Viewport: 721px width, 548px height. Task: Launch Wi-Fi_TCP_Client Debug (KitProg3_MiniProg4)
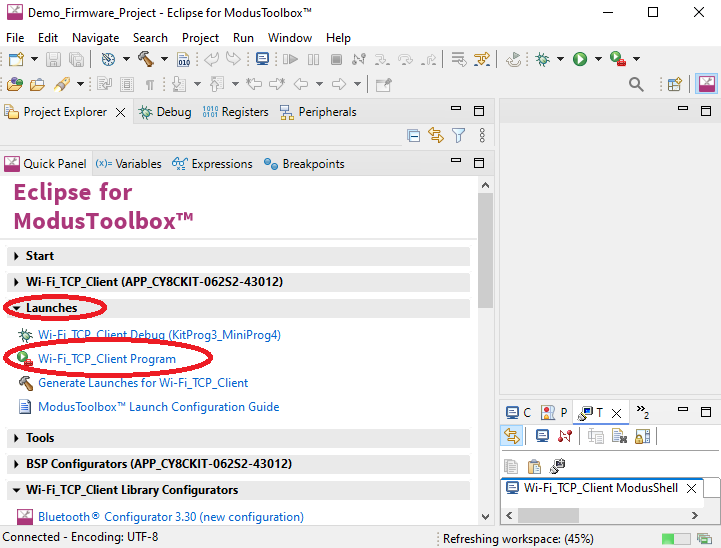[159, 335]
